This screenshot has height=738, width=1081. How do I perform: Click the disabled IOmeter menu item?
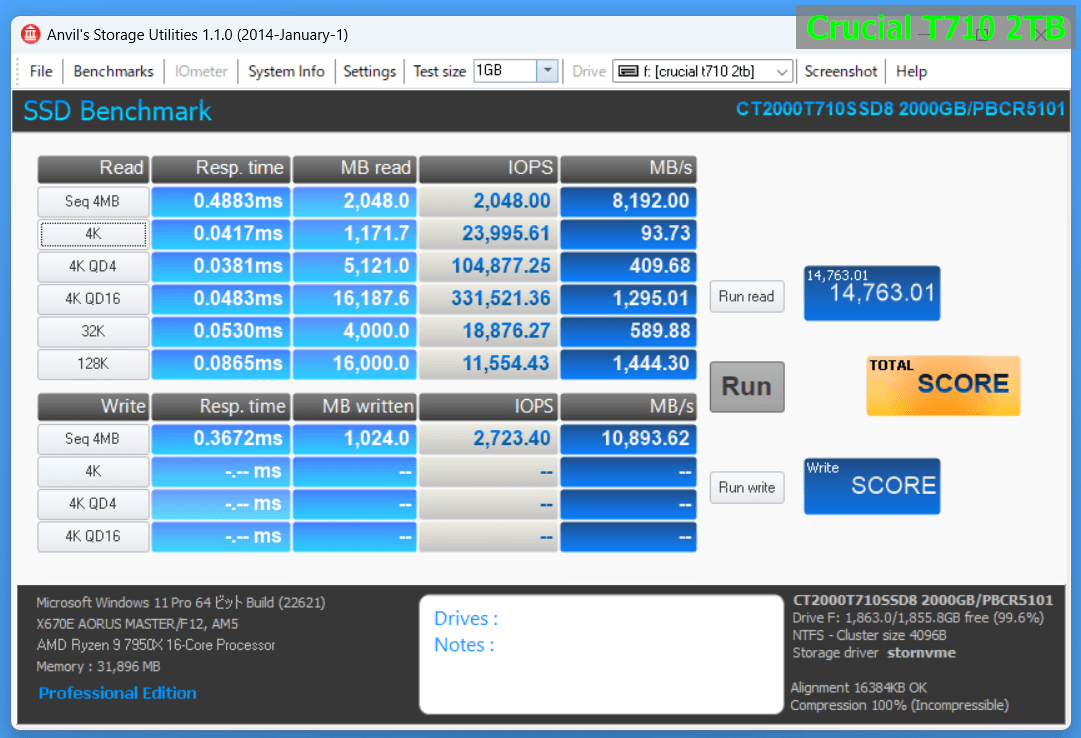(x=201, y=71)
